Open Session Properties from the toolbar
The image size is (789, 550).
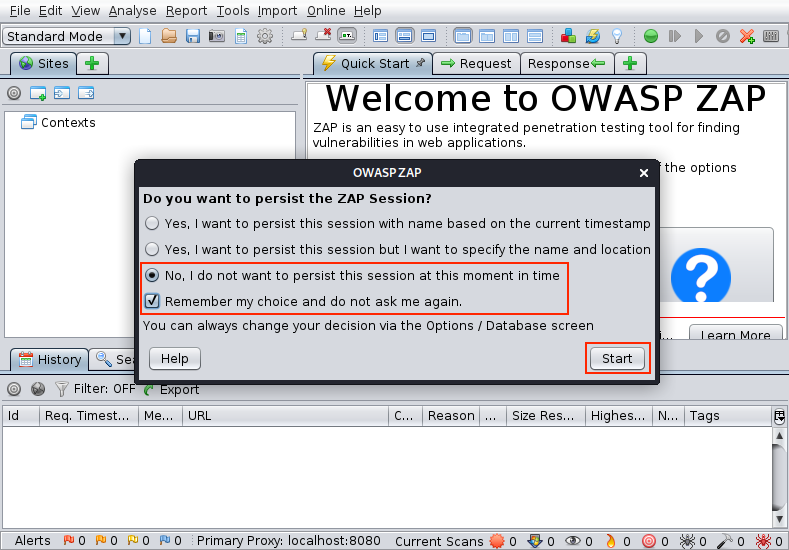241,36
